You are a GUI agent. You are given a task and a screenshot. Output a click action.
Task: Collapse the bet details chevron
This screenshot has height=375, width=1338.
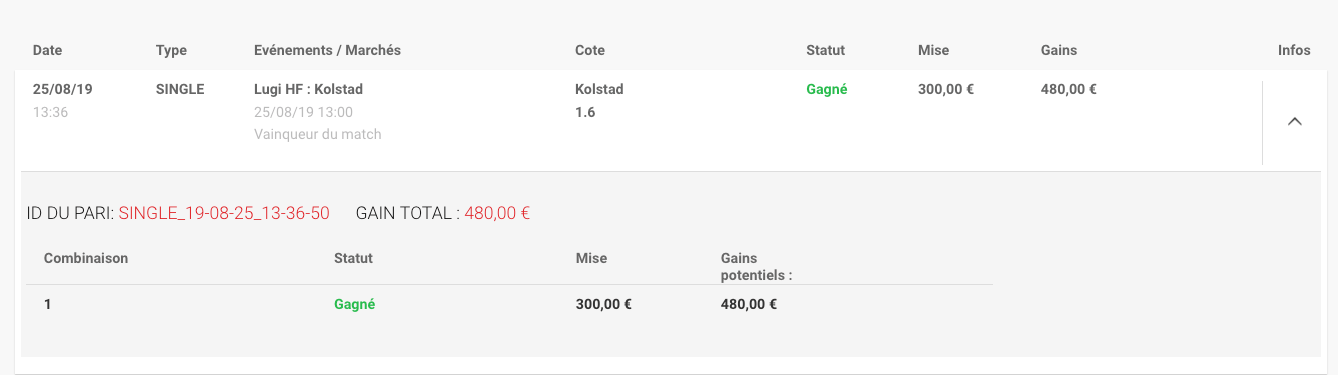pos(1294,121)
